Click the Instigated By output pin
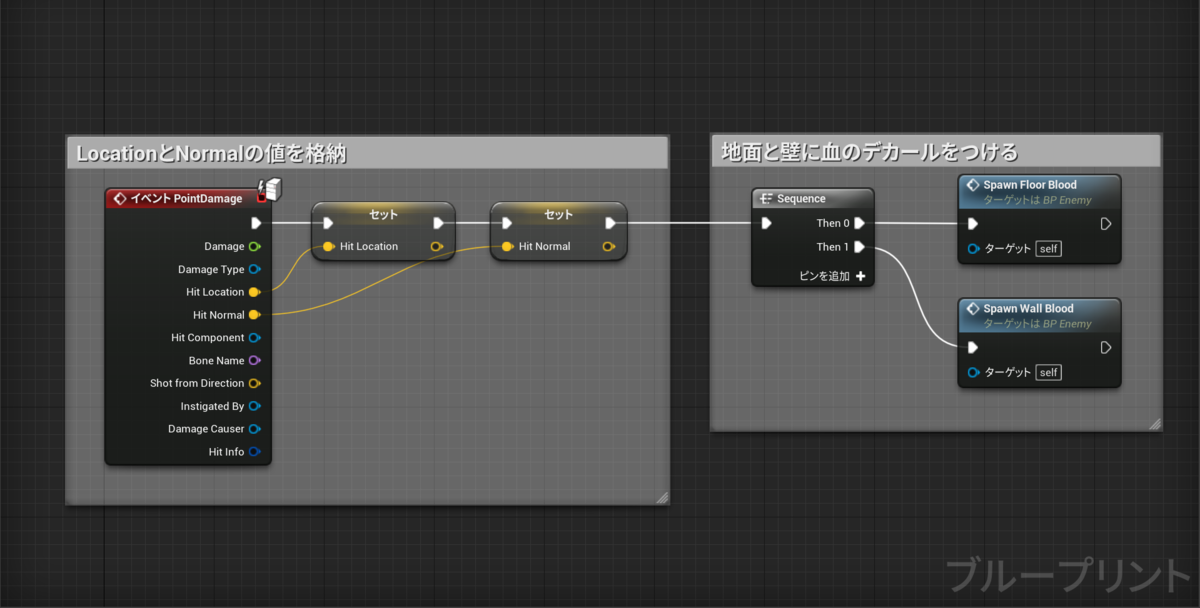This screenshot has width=1200, height=608. click(254, 406)
